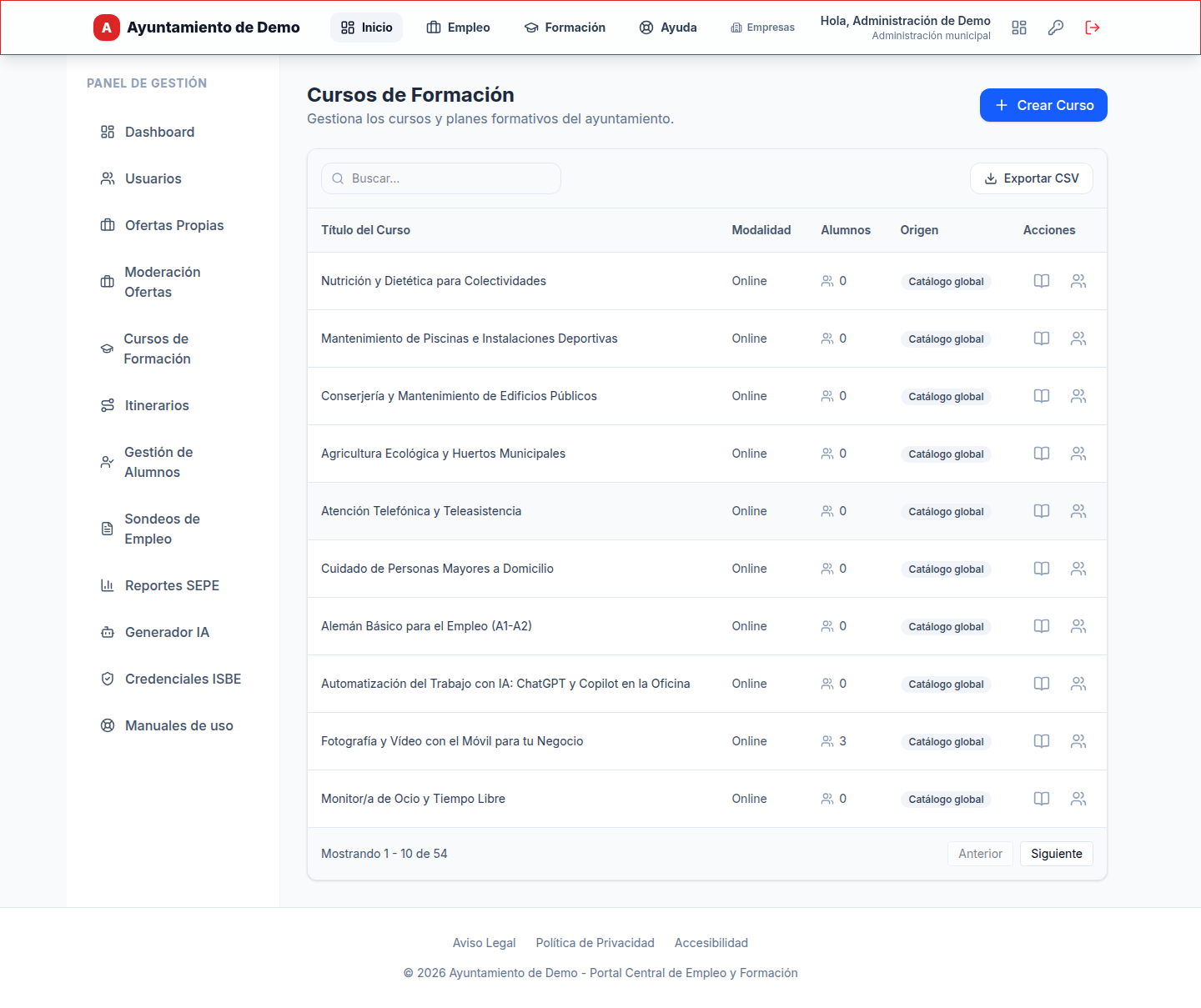Open Itinerarios in sidebar
The image size is (1201, 1008).
173,405
